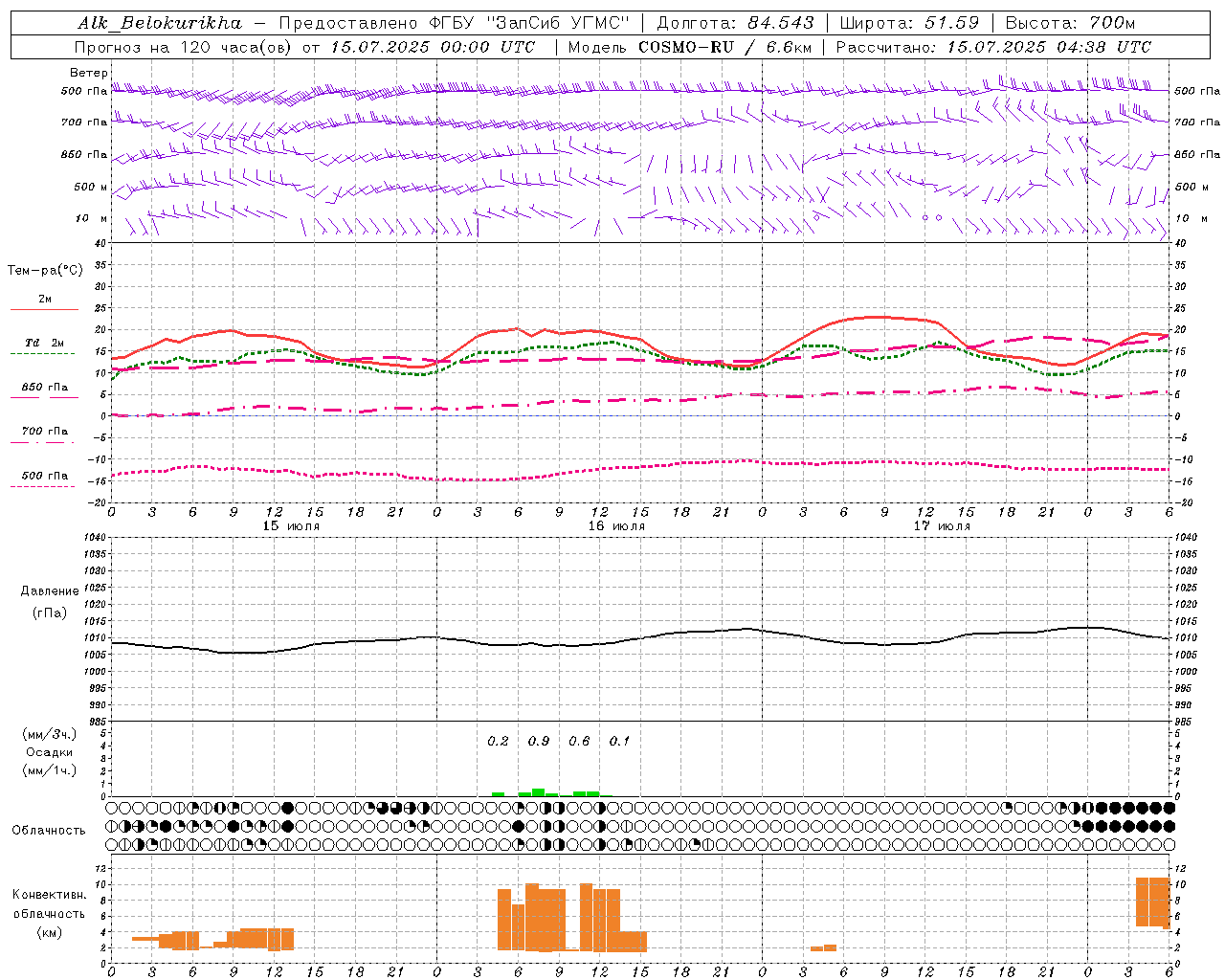Click "Прогноз на 120 часа(ов)" header text
The height and width of the screenshot is (980, 1225).
(185, 47)
